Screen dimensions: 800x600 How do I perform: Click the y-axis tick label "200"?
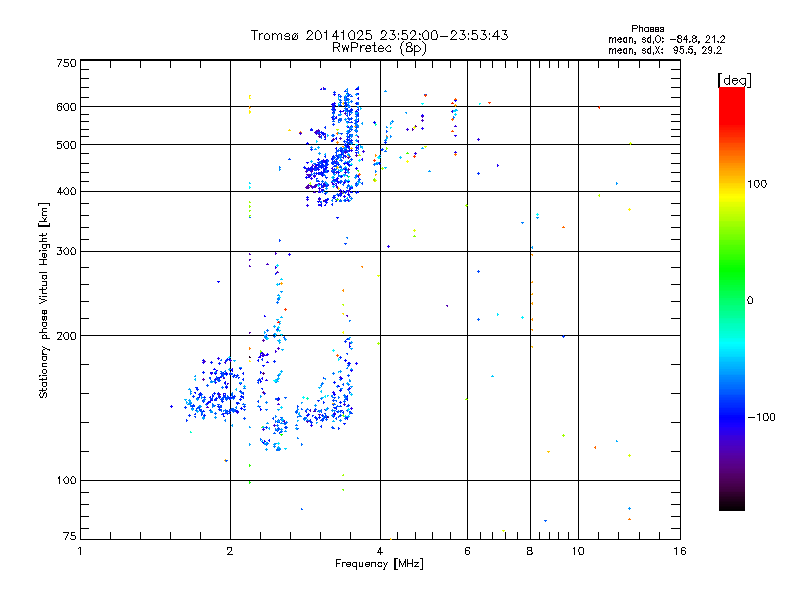coord(67,336)
